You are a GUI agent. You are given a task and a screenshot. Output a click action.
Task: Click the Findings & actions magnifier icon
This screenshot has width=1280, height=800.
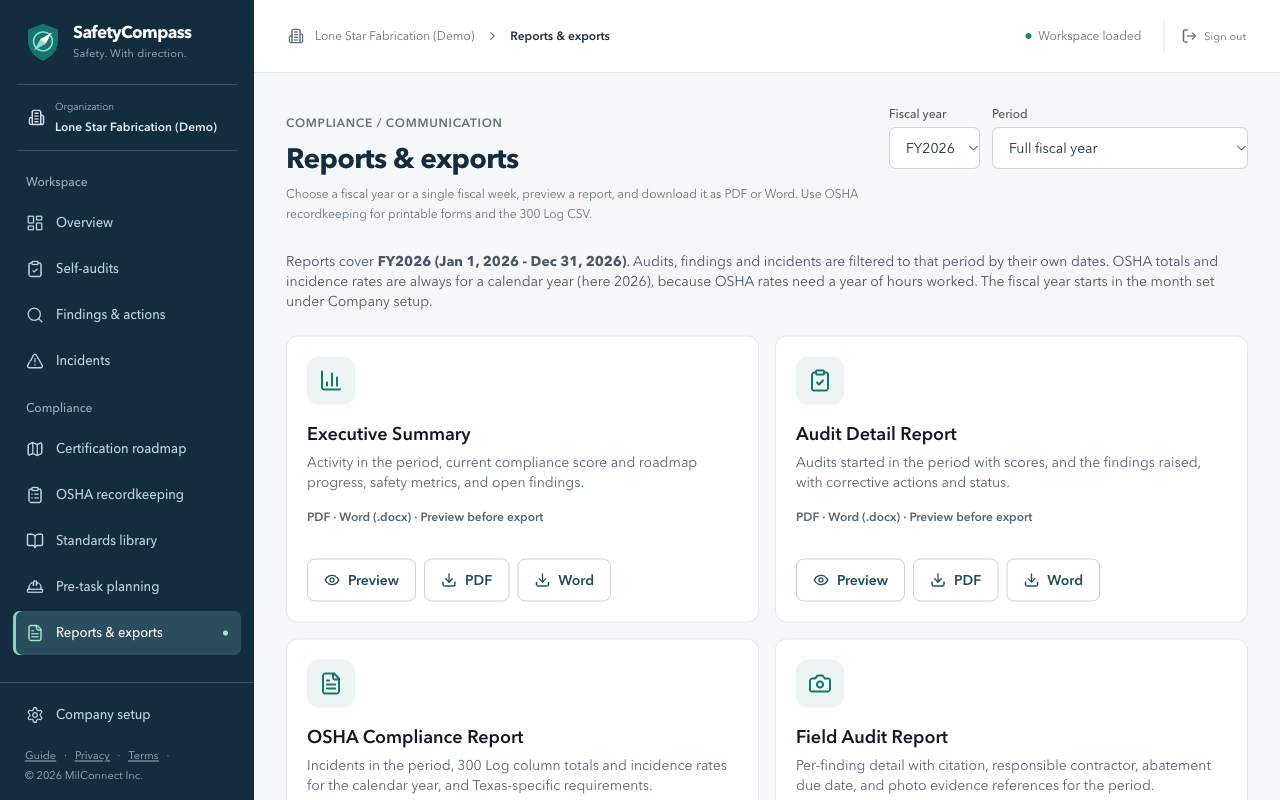click(35, 315)
